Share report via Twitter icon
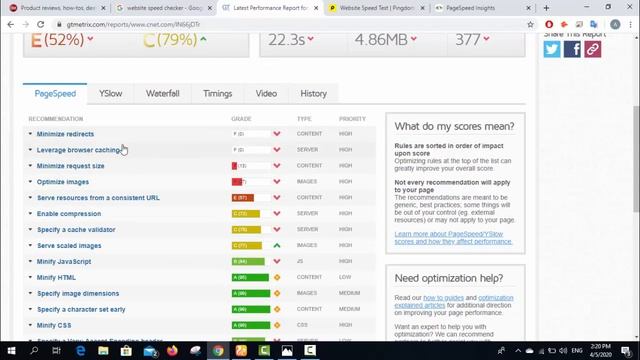 tap(552, 49)
